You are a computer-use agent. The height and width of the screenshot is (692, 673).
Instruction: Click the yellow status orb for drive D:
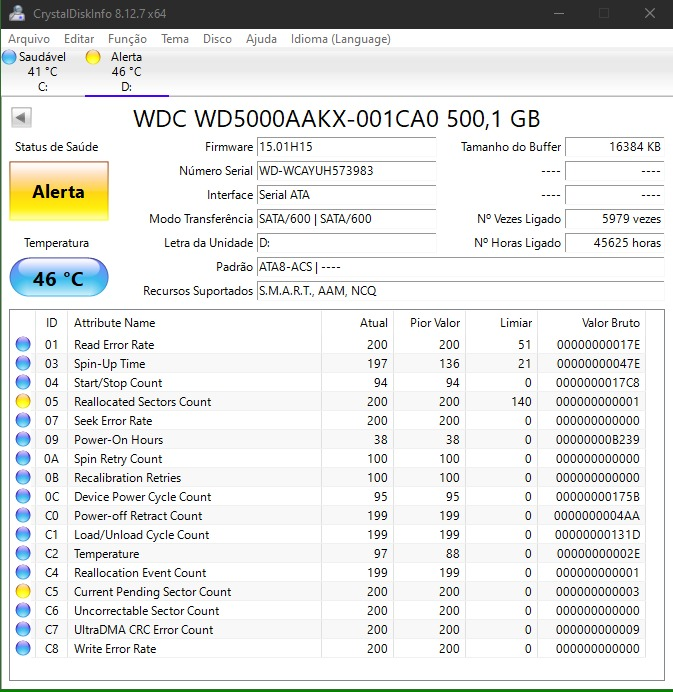pos(93,57)
